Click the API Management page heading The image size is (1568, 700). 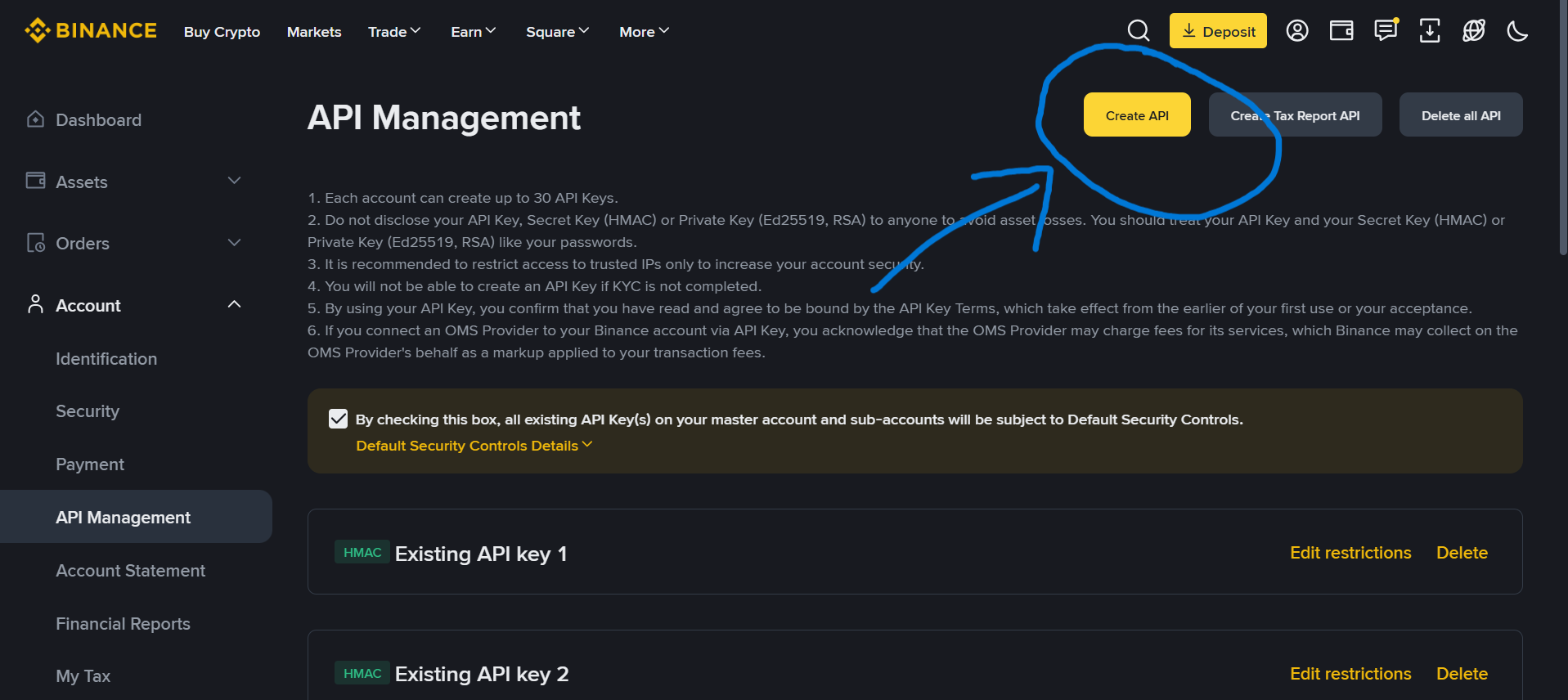444,118
